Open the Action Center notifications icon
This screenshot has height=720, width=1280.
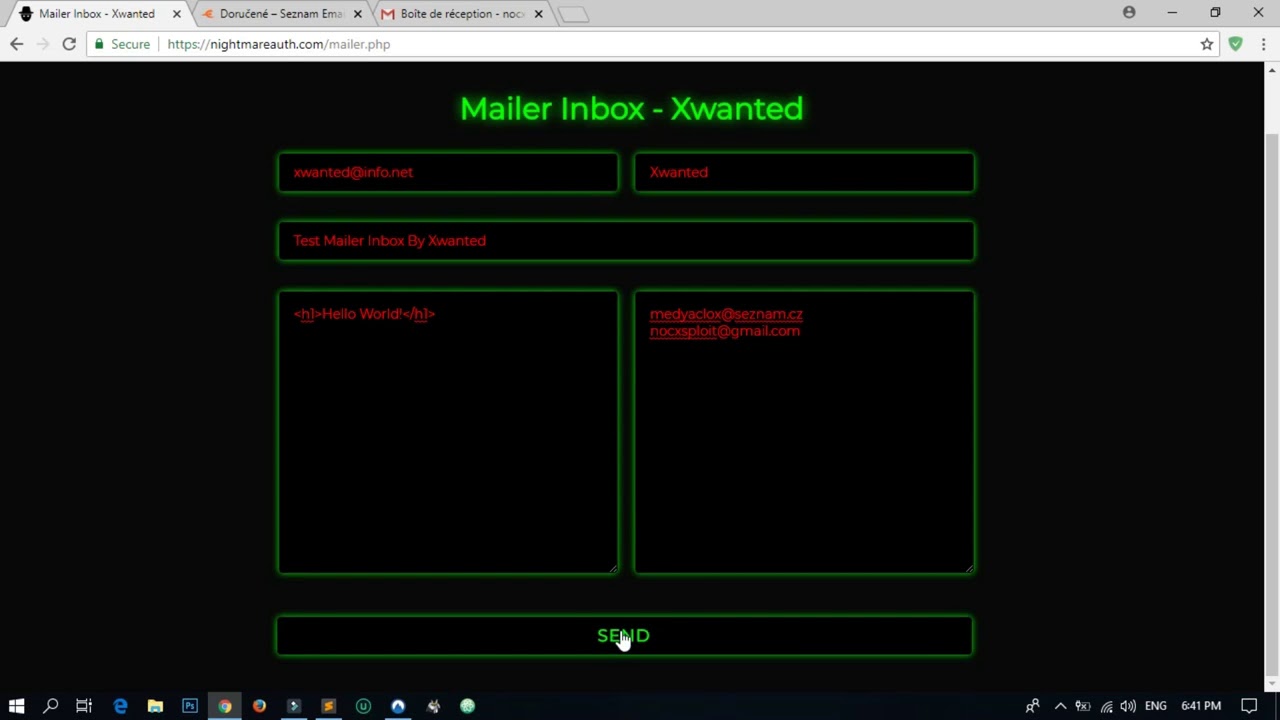1249,706
